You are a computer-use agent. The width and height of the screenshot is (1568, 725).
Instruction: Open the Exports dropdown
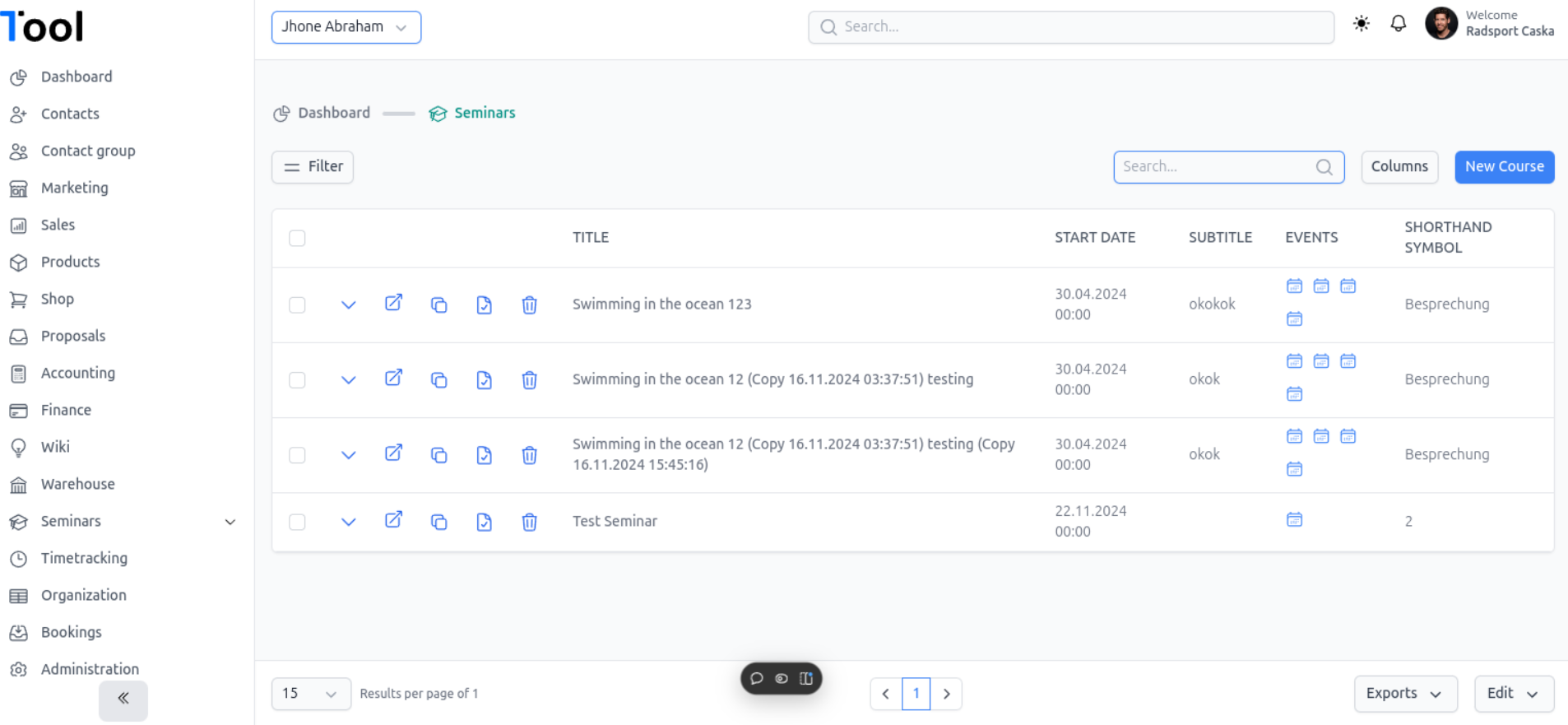pyautogui.click(x=1405, y=694)
